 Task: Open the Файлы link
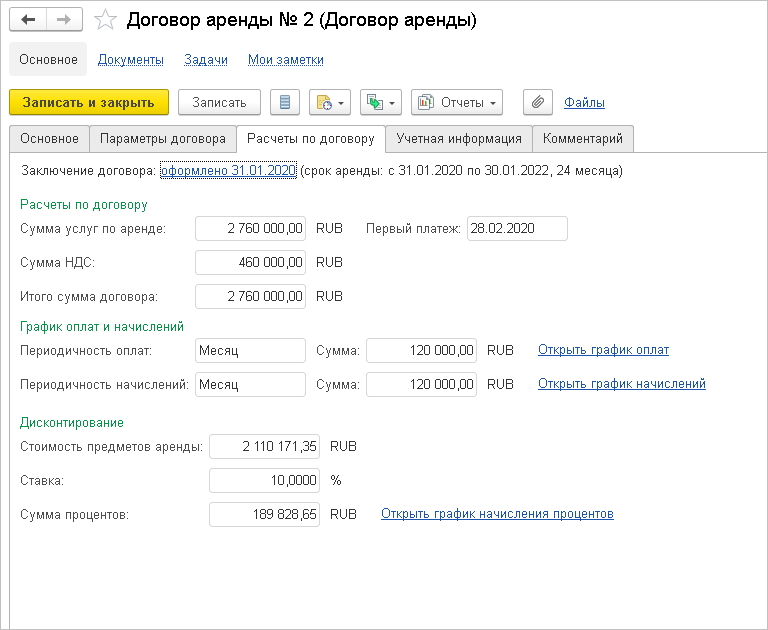[584, 102]
